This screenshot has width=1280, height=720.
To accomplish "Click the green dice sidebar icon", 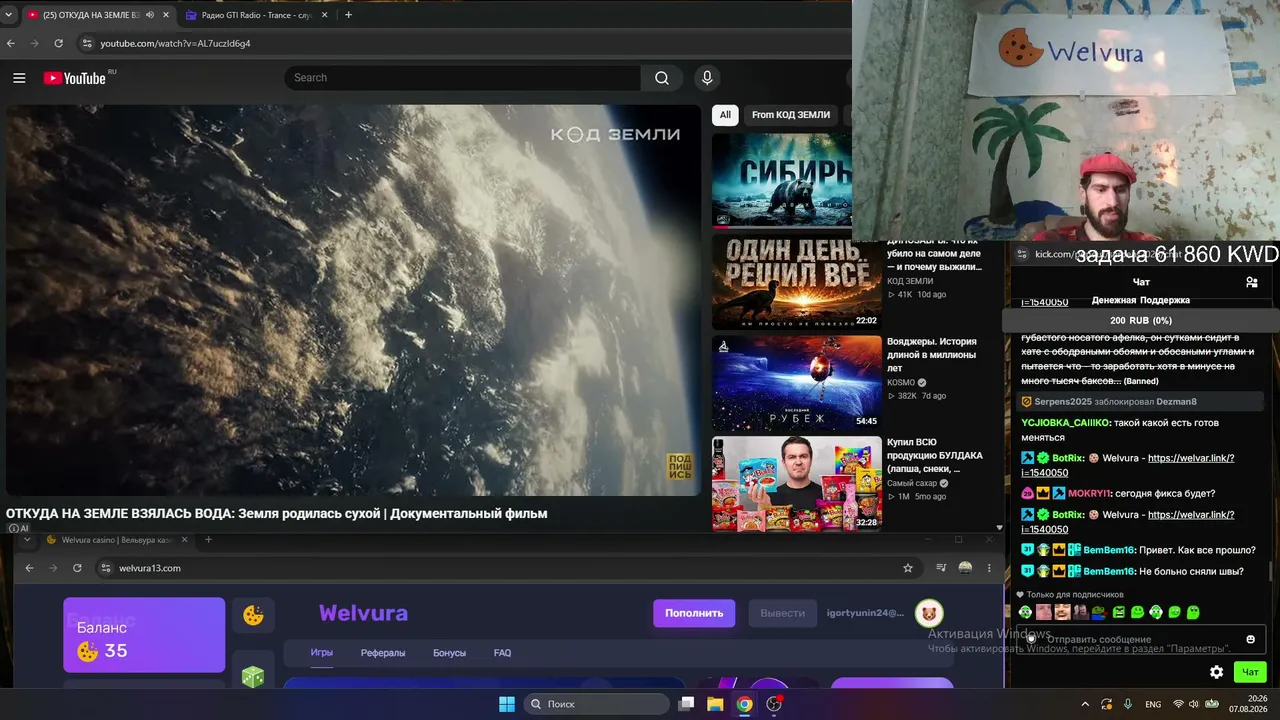I will coord(252,677).
